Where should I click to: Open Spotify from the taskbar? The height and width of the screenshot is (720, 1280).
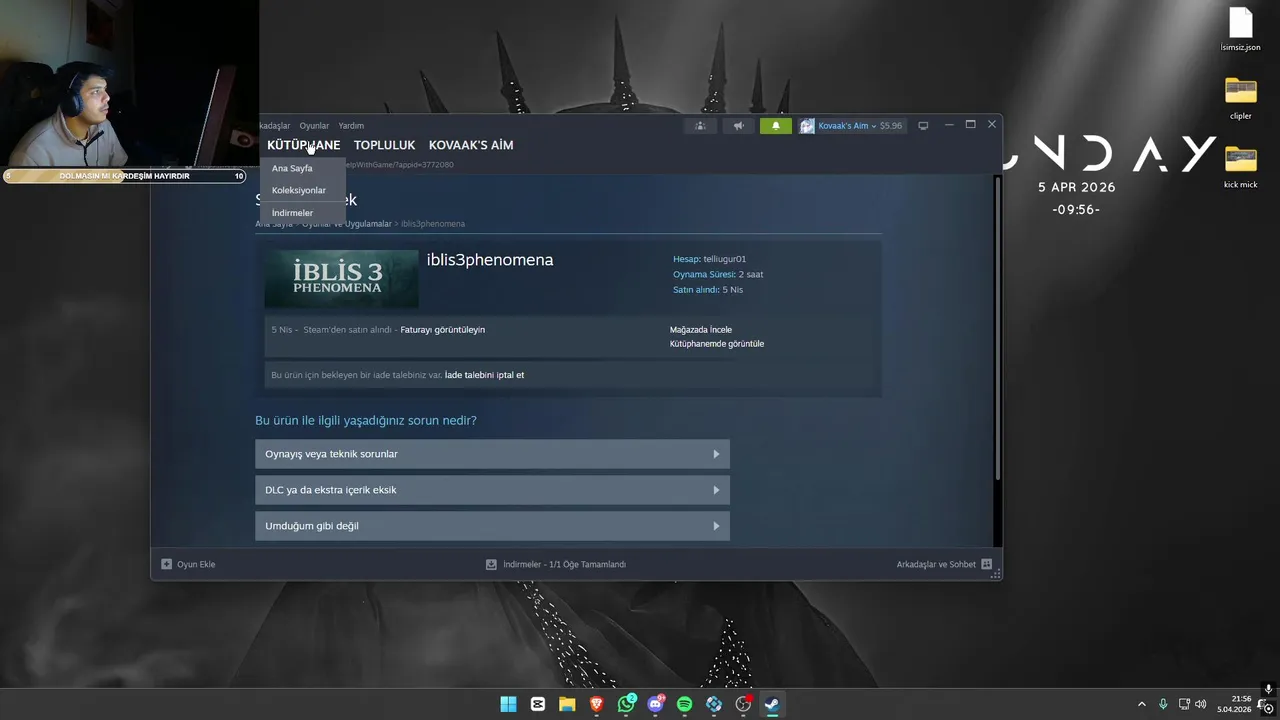click(x=685, y=704)
